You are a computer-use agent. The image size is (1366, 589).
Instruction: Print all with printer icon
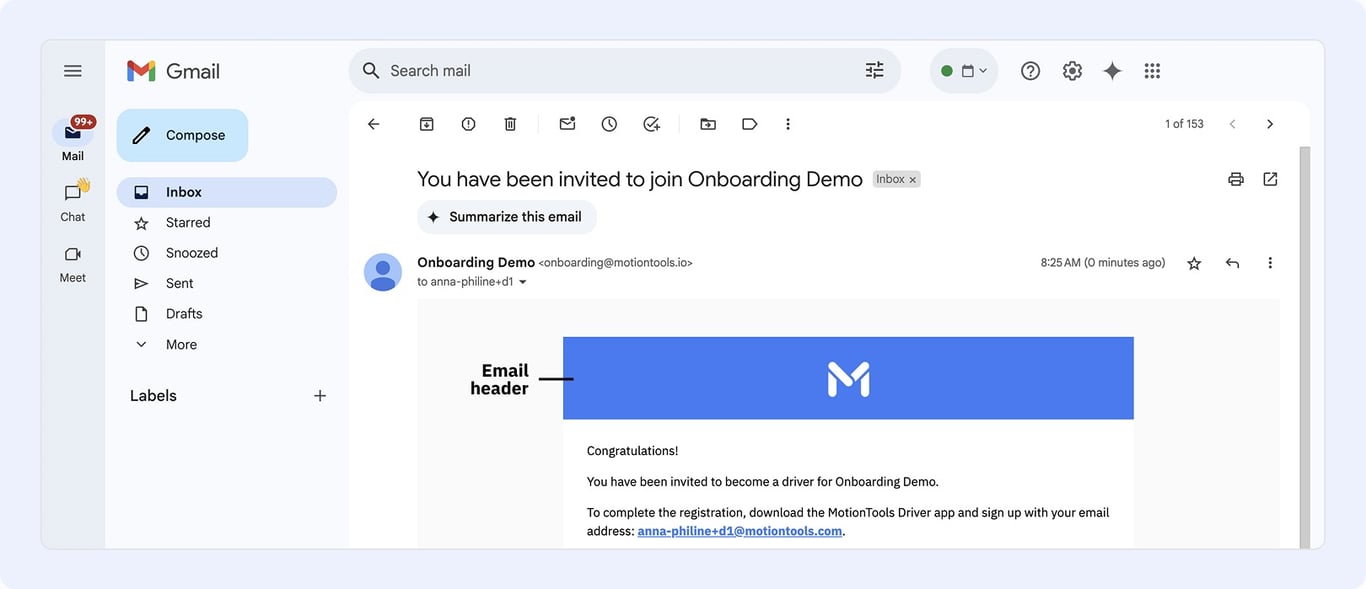[x=1236, y=179]
